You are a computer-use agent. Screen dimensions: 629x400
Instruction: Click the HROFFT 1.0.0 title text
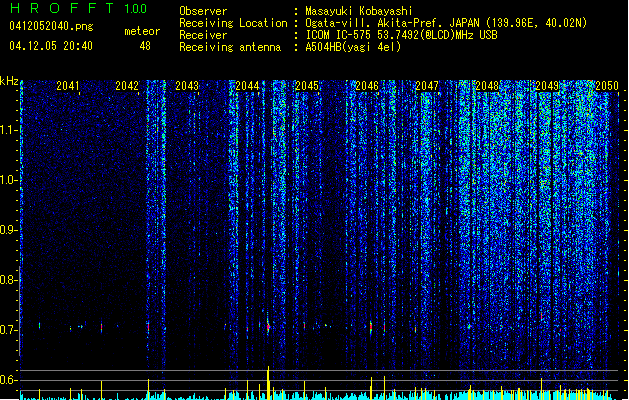[x=78, y=8]
